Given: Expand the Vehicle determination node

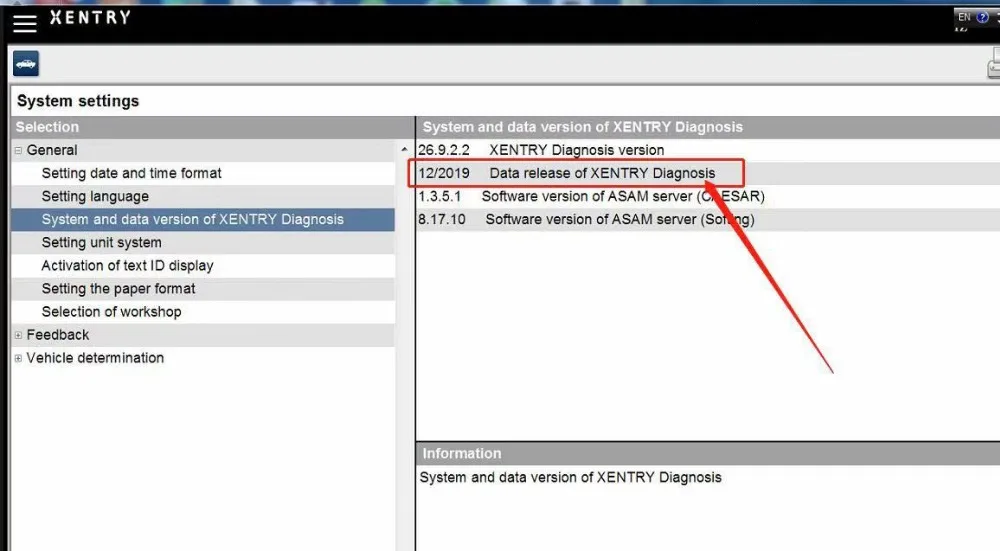Looking at the screenshot, I should (18, 358).
